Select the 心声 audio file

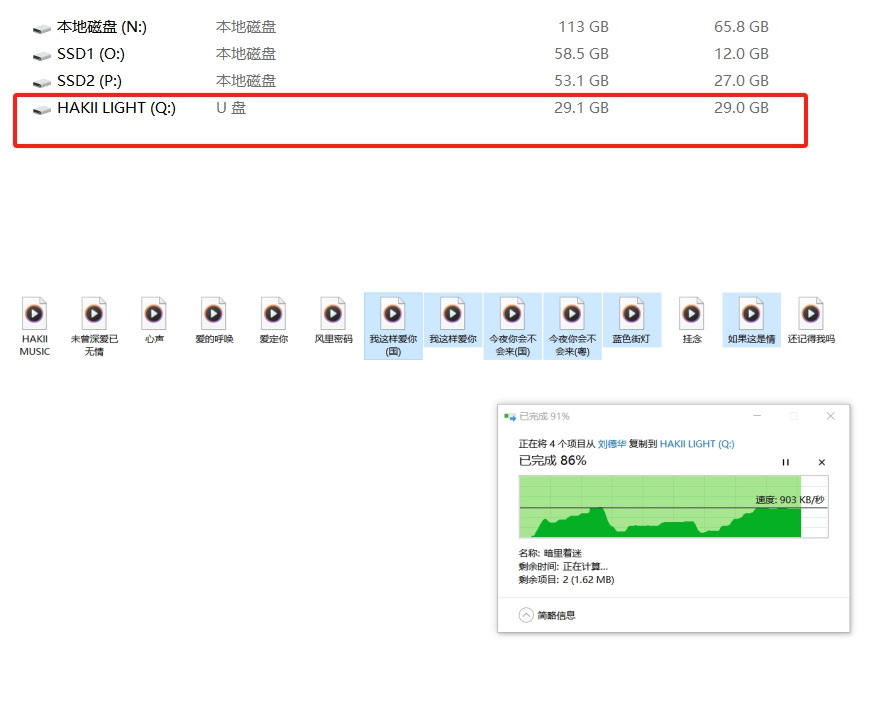click(153, 314)
